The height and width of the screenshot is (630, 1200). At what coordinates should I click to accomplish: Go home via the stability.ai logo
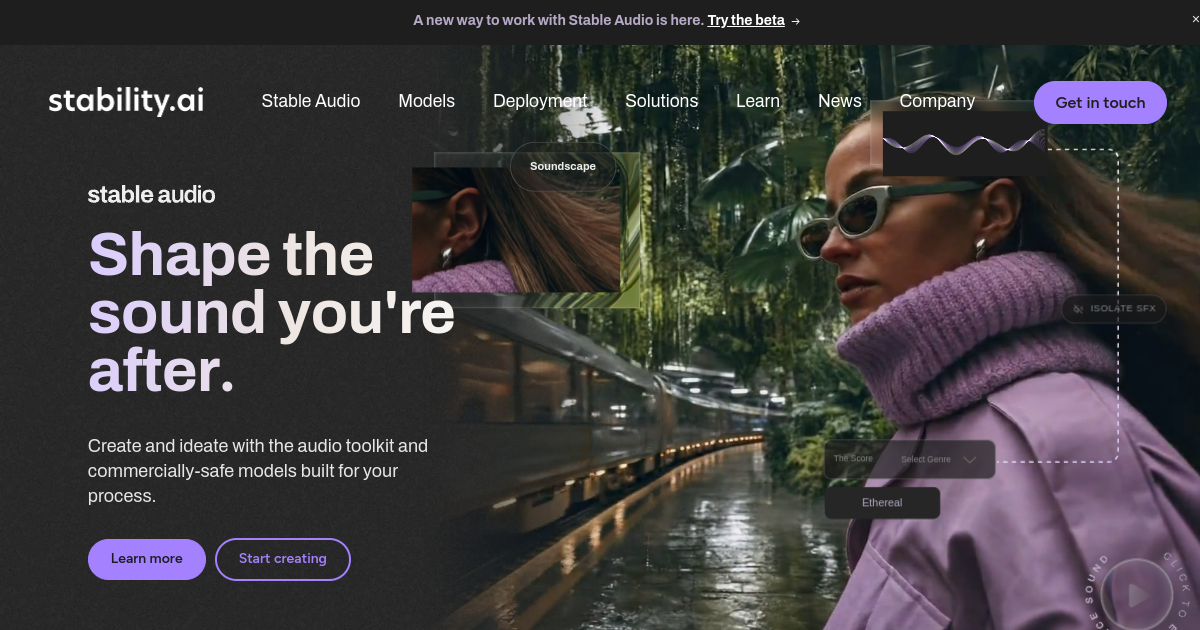126,101
